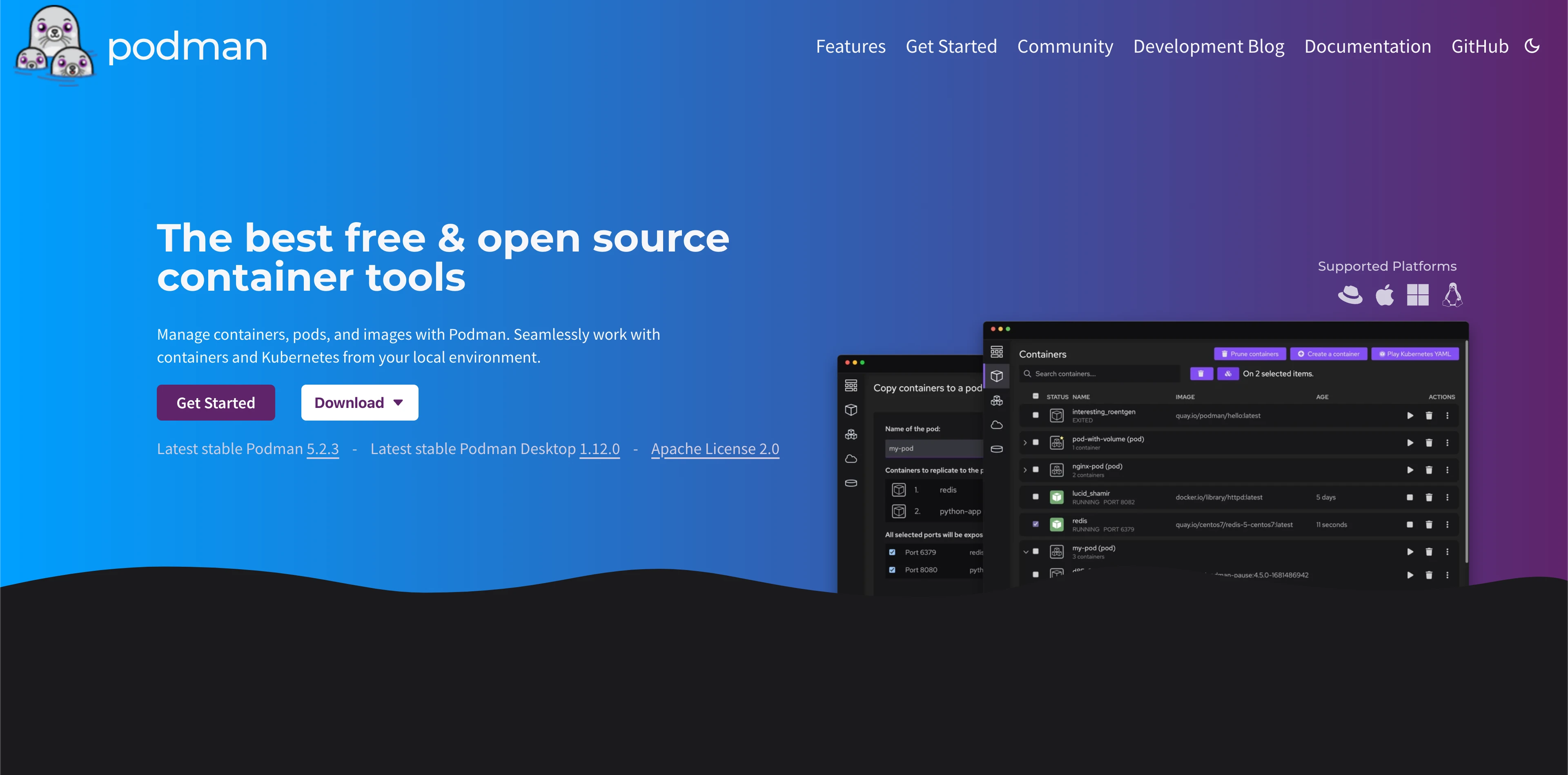Open kebab menu on lucid_shamir row
The image size is (1568, 775).
1448,497
